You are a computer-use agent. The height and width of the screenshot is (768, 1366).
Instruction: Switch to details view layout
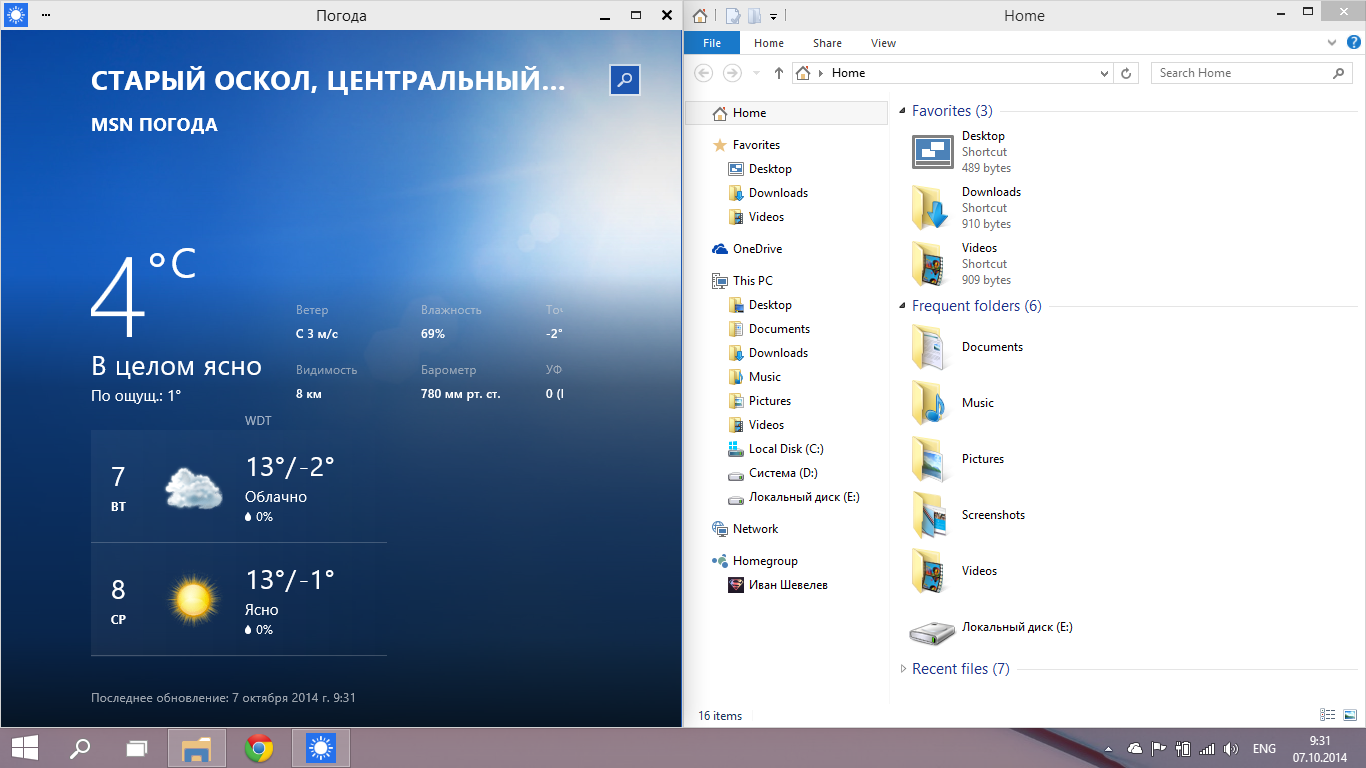click(x=1327, y=715)
